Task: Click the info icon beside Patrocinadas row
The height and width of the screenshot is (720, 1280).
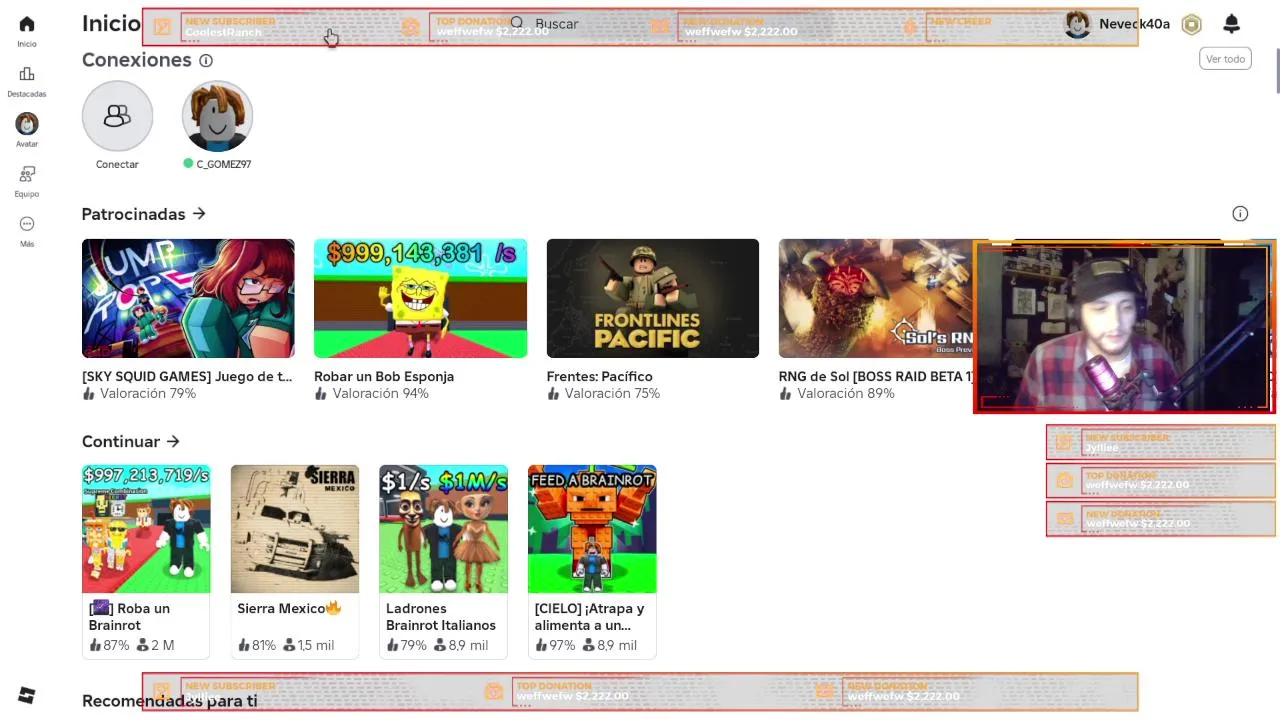Action: click(x=1240, y=214)
